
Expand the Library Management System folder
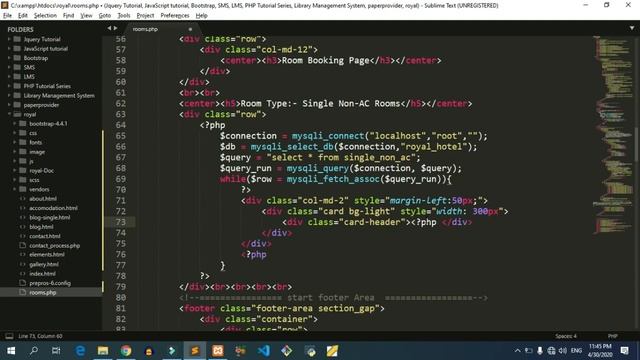click(9, 96)
